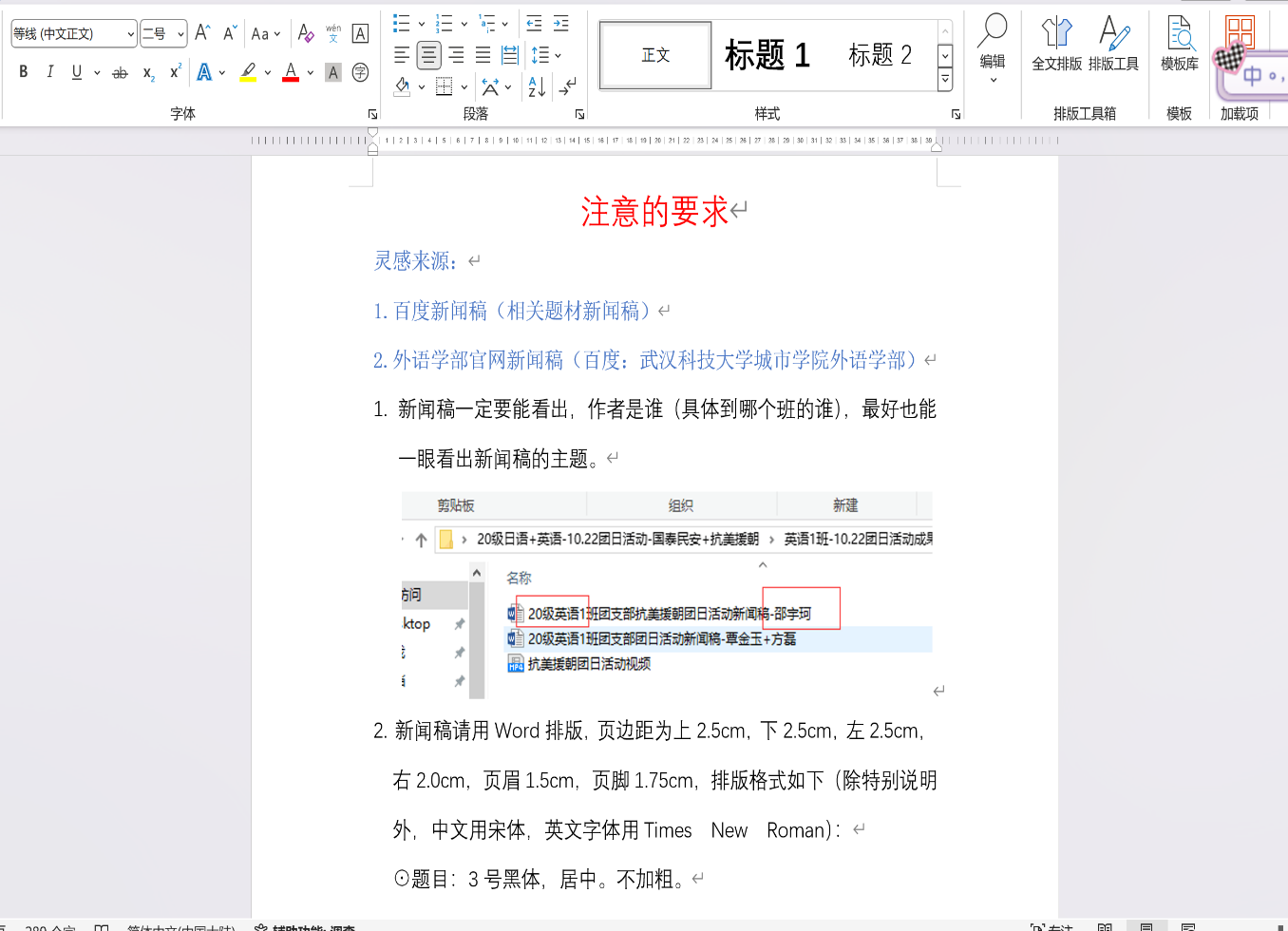Toggle italic formatting on selected text
Image resolution: width=1288 pixels, height=931 pixels.
click(x=50, y=72)
